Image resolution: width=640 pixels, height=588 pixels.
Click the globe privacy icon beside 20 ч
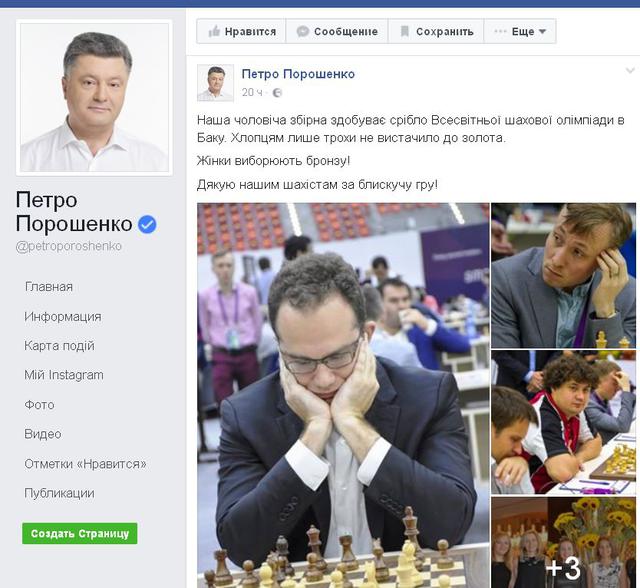click(277, 93)
